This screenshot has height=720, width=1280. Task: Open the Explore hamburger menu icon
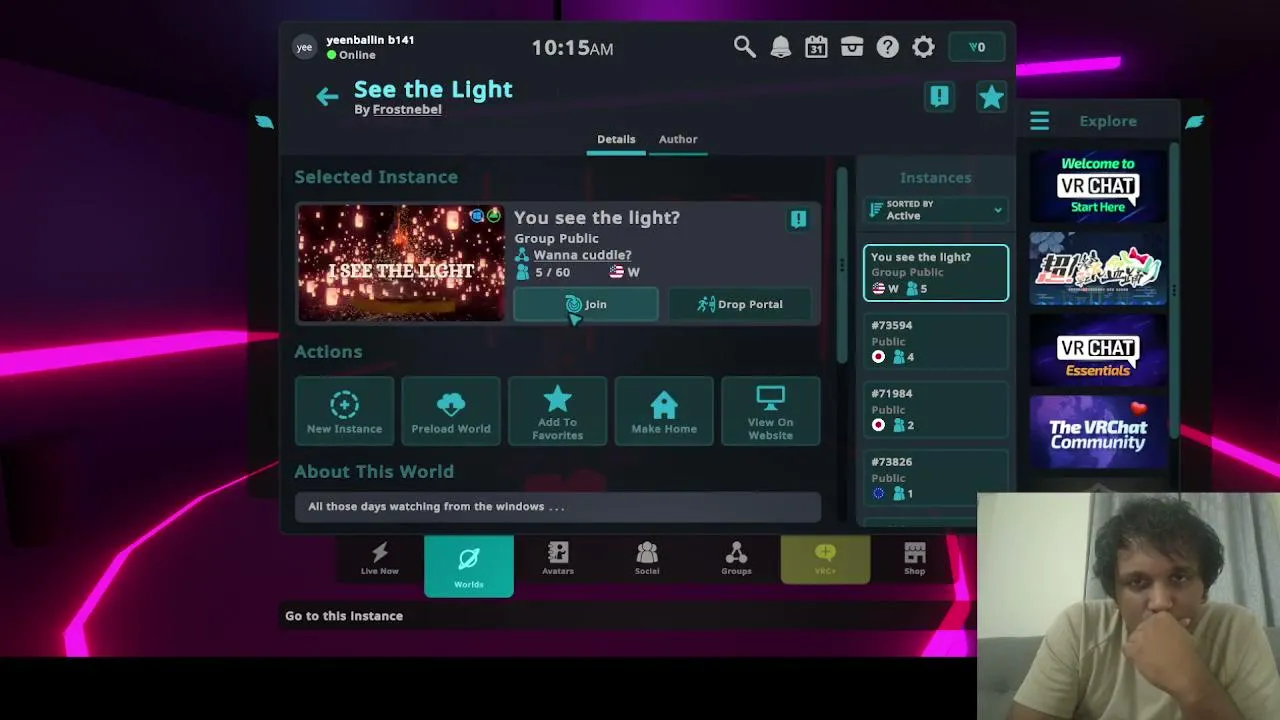click(1040, 121)
